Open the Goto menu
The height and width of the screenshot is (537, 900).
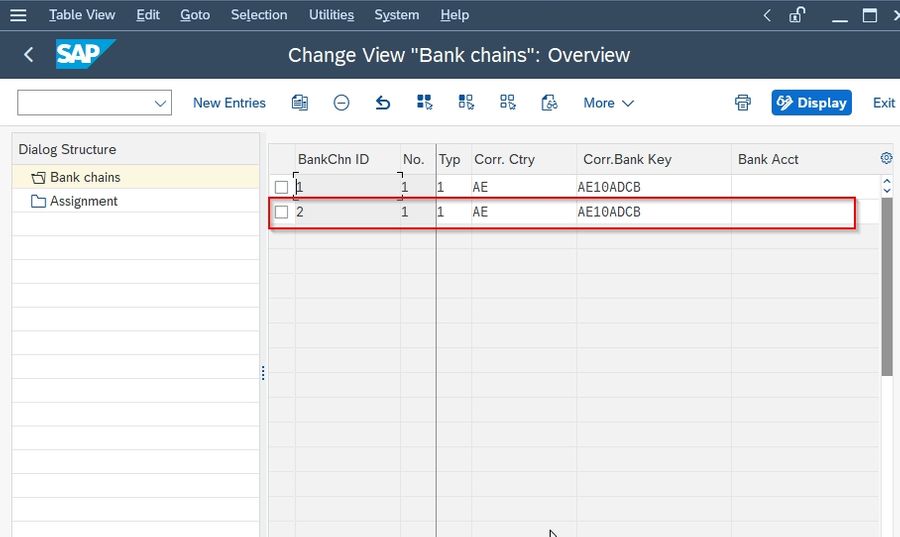click(195, 15)
